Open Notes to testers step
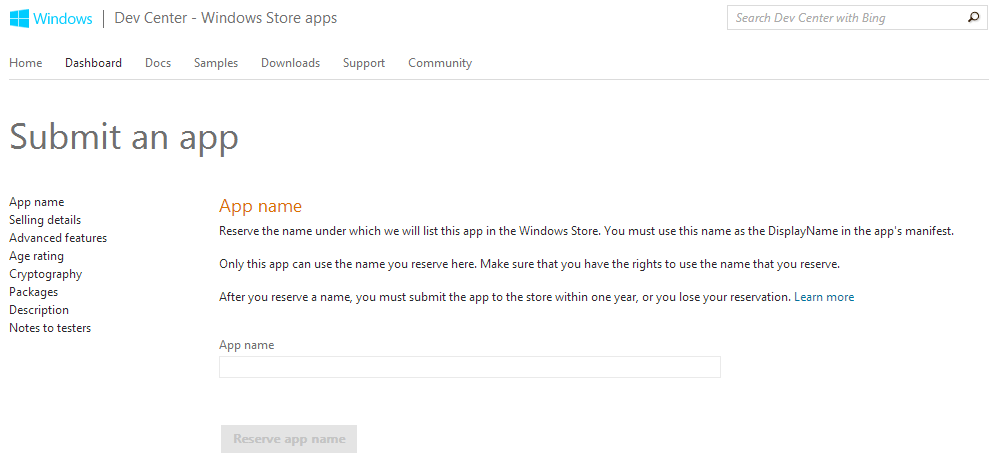 click(x=50, y=328)
